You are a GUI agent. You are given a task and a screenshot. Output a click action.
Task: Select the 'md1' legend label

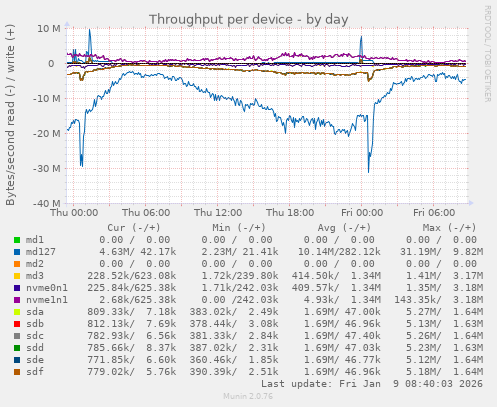[35, 240]
